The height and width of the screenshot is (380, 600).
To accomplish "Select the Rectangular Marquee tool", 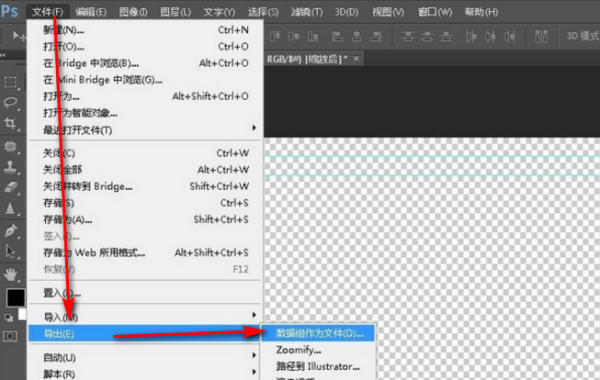I will 10,82.
